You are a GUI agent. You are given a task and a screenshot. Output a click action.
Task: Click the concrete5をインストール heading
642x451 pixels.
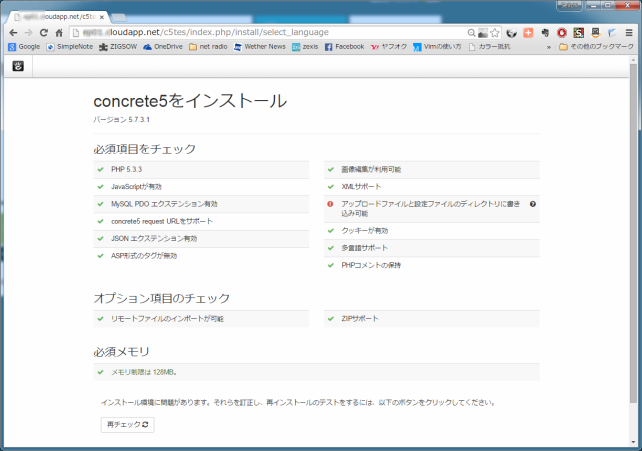[x=190, y=101]
